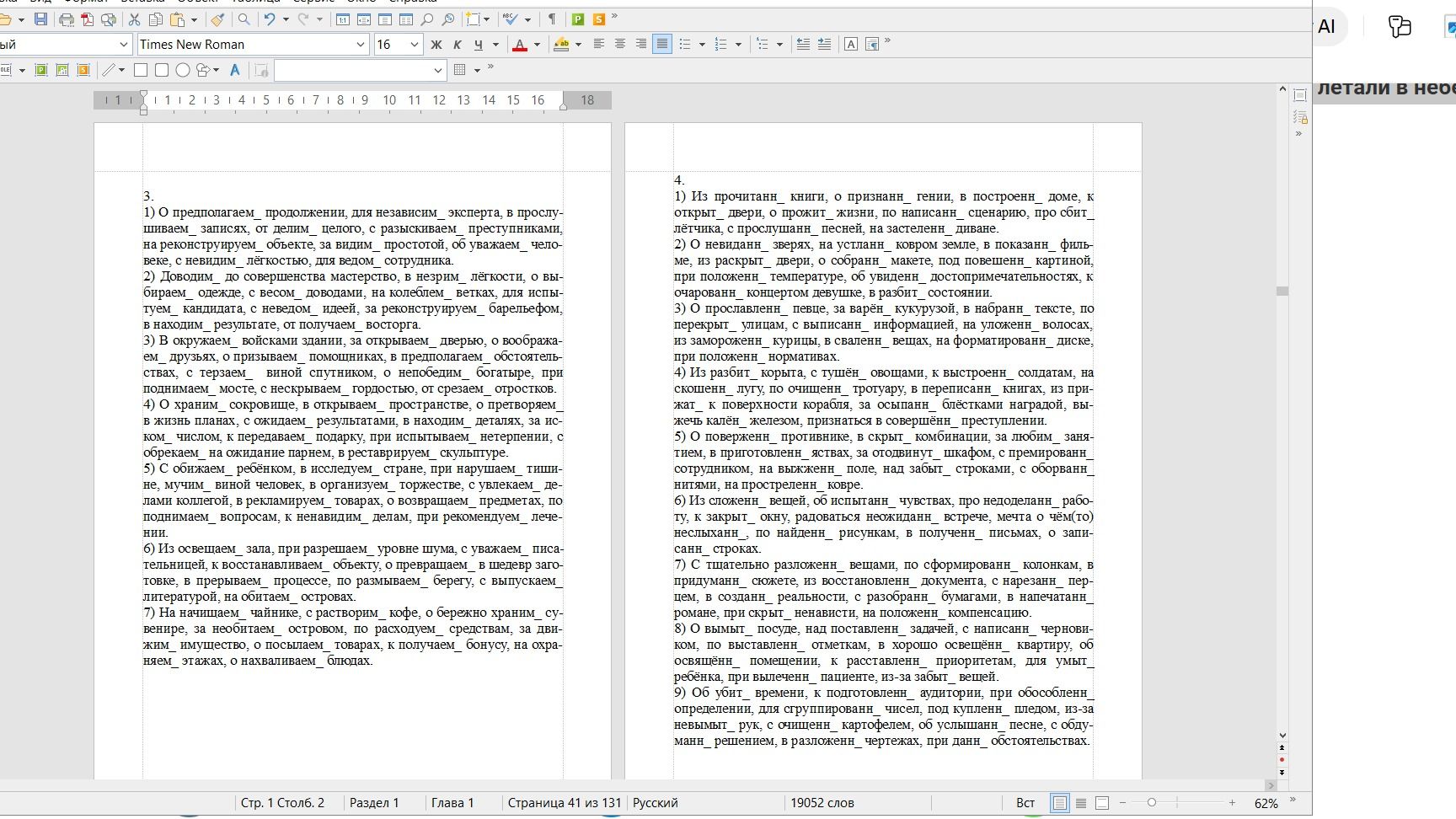Print the document using the printer icon
Screen dimensions: 1456x819
[67, 19]
